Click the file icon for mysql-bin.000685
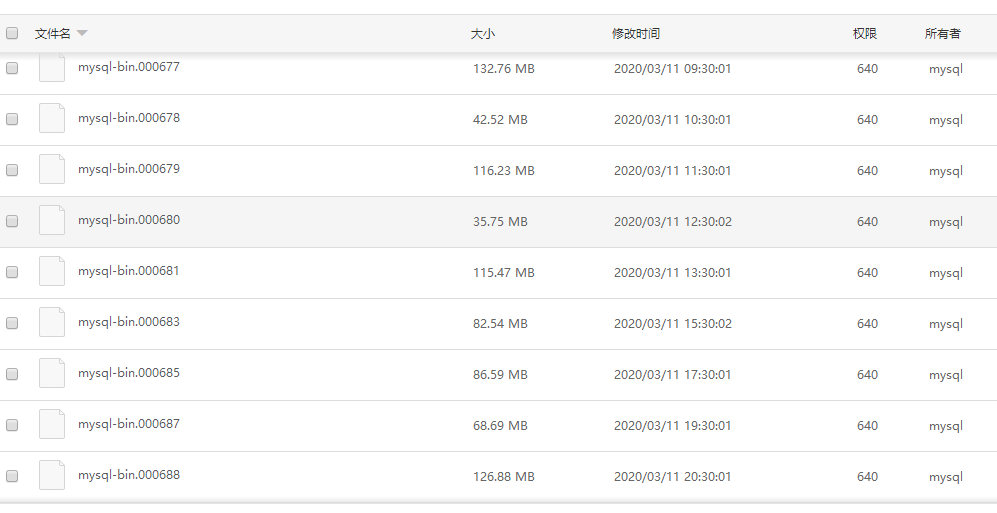Image resolution: width=997 pixels, height=513 pixels. [52, 373]
